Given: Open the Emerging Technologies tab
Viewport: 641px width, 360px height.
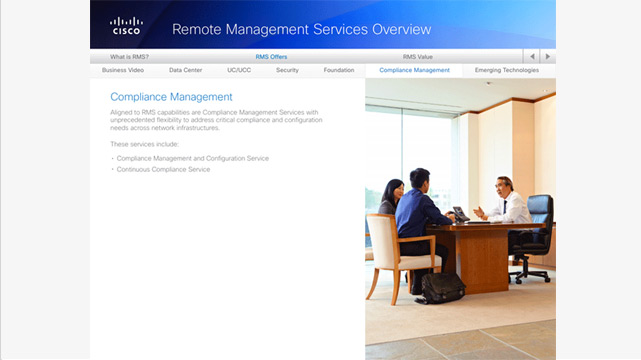Looking at the screenshot, I should (507, 70).
